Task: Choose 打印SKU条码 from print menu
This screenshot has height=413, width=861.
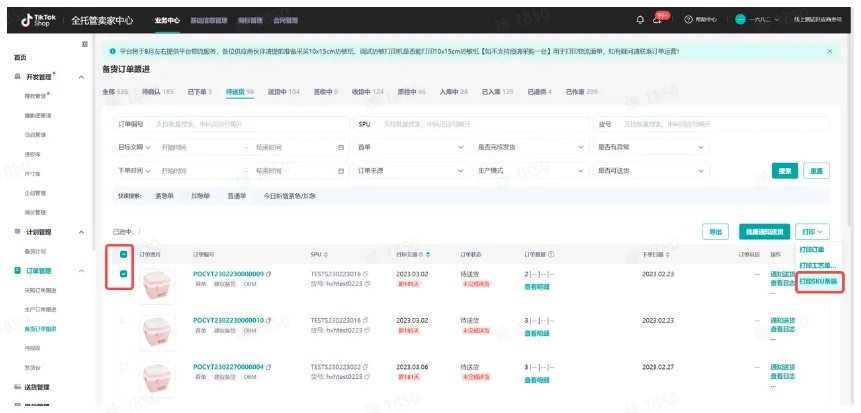Action: tap(818, 281)
